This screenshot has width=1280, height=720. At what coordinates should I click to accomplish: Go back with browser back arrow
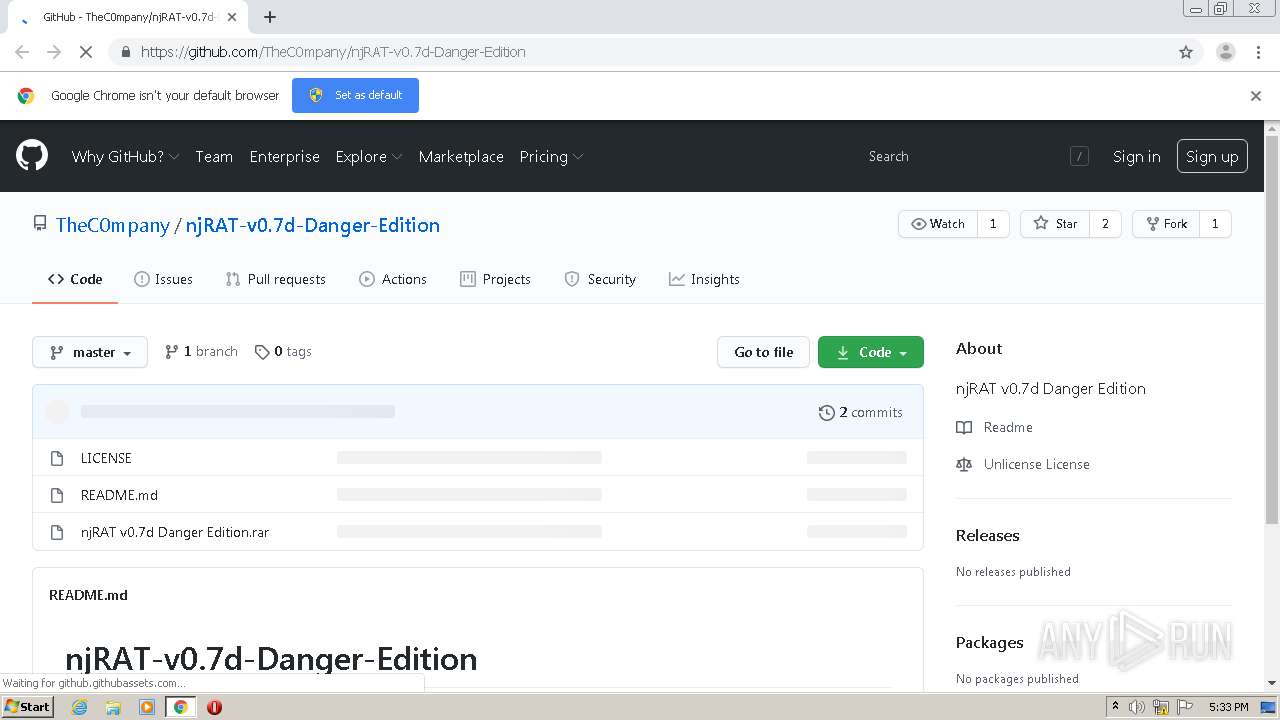[x=22, y=52]
